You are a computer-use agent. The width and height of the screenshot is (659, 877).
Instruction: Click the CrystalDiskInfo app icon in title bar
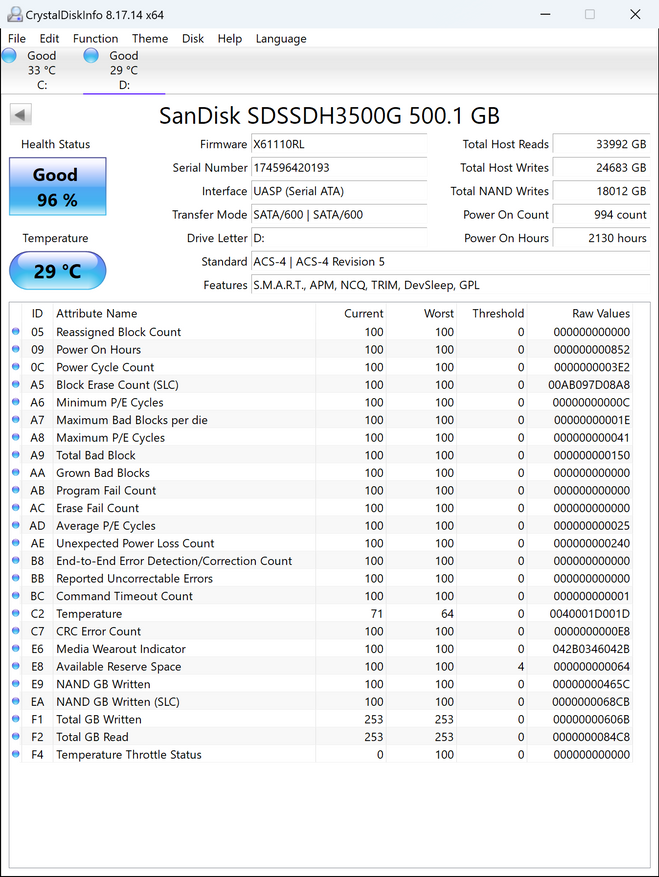coord(15,15)
